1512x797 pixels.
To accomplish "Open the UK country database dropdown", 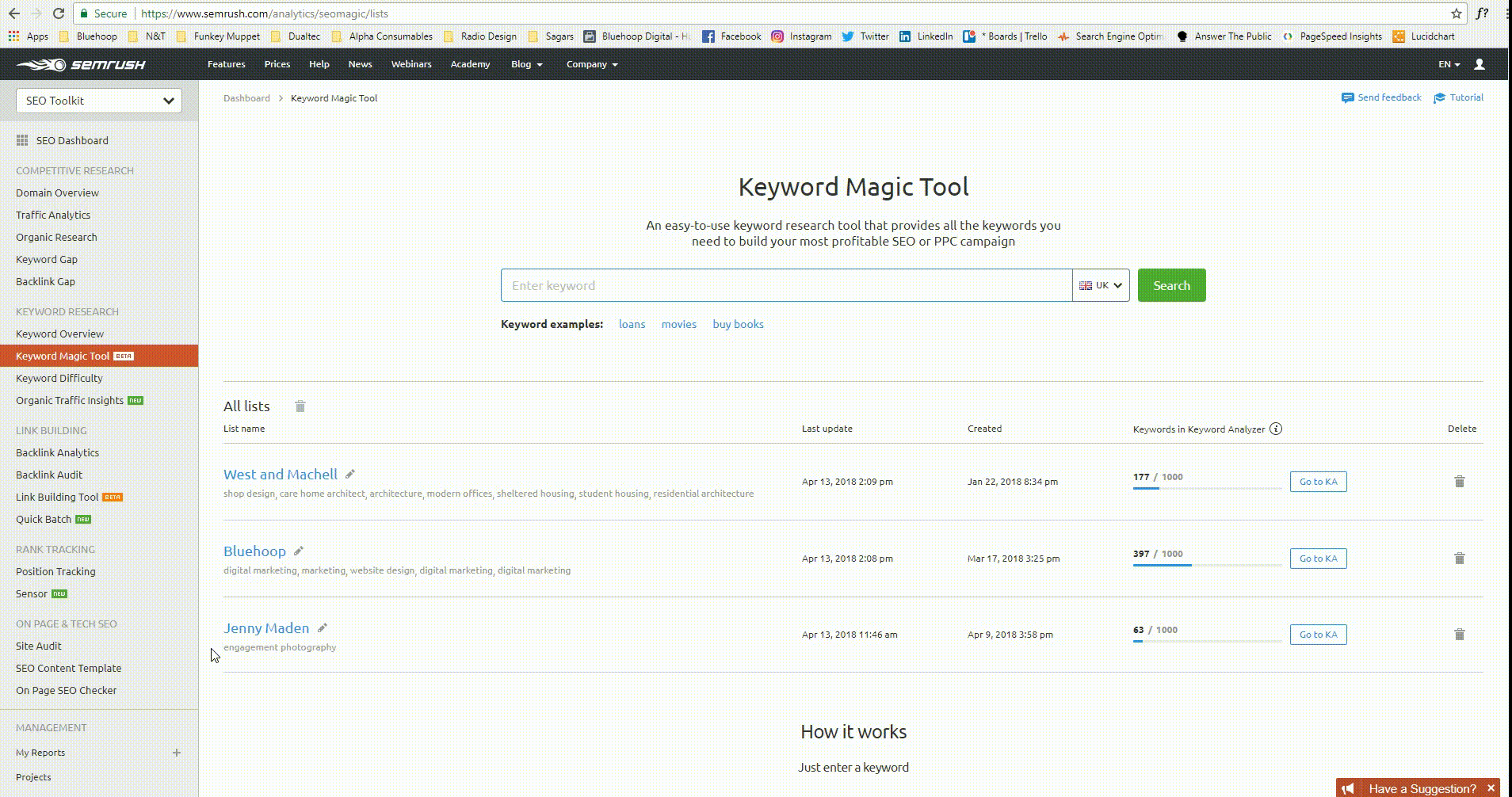I will [x=1101, y=285].
